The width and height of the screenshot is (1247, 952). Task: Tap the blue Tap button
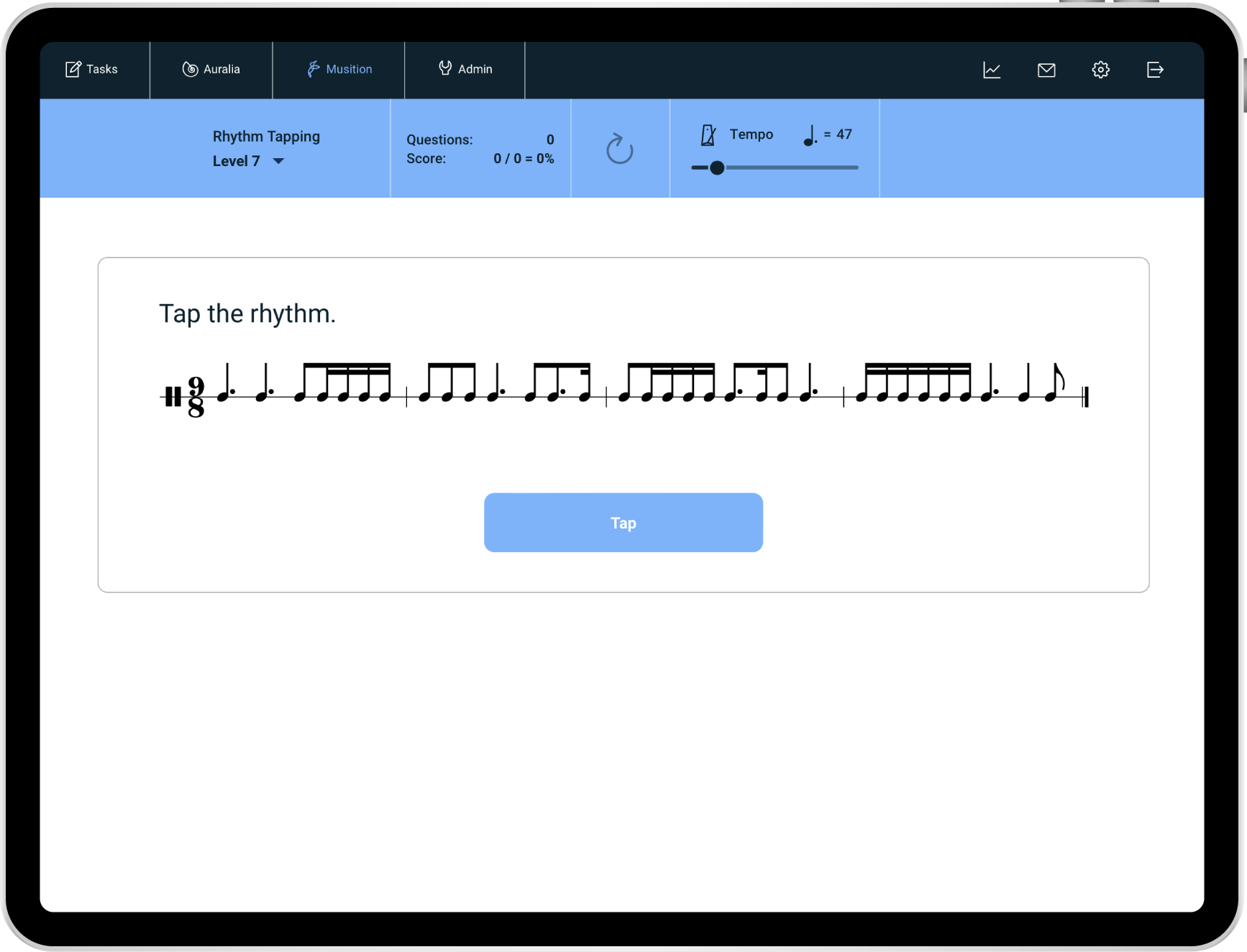pyautogui.click(x=623, y=523)
